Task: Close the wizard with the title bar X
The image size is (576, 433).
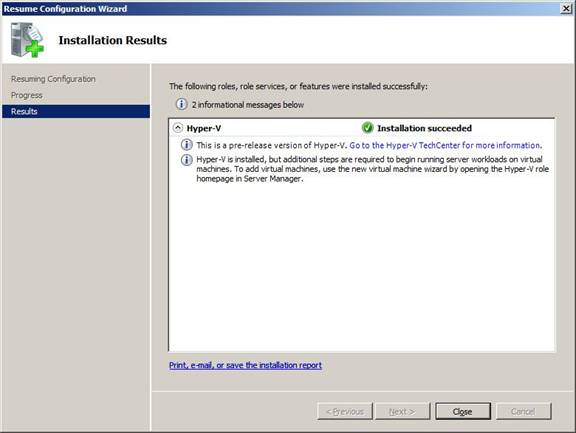Action: 566,8
